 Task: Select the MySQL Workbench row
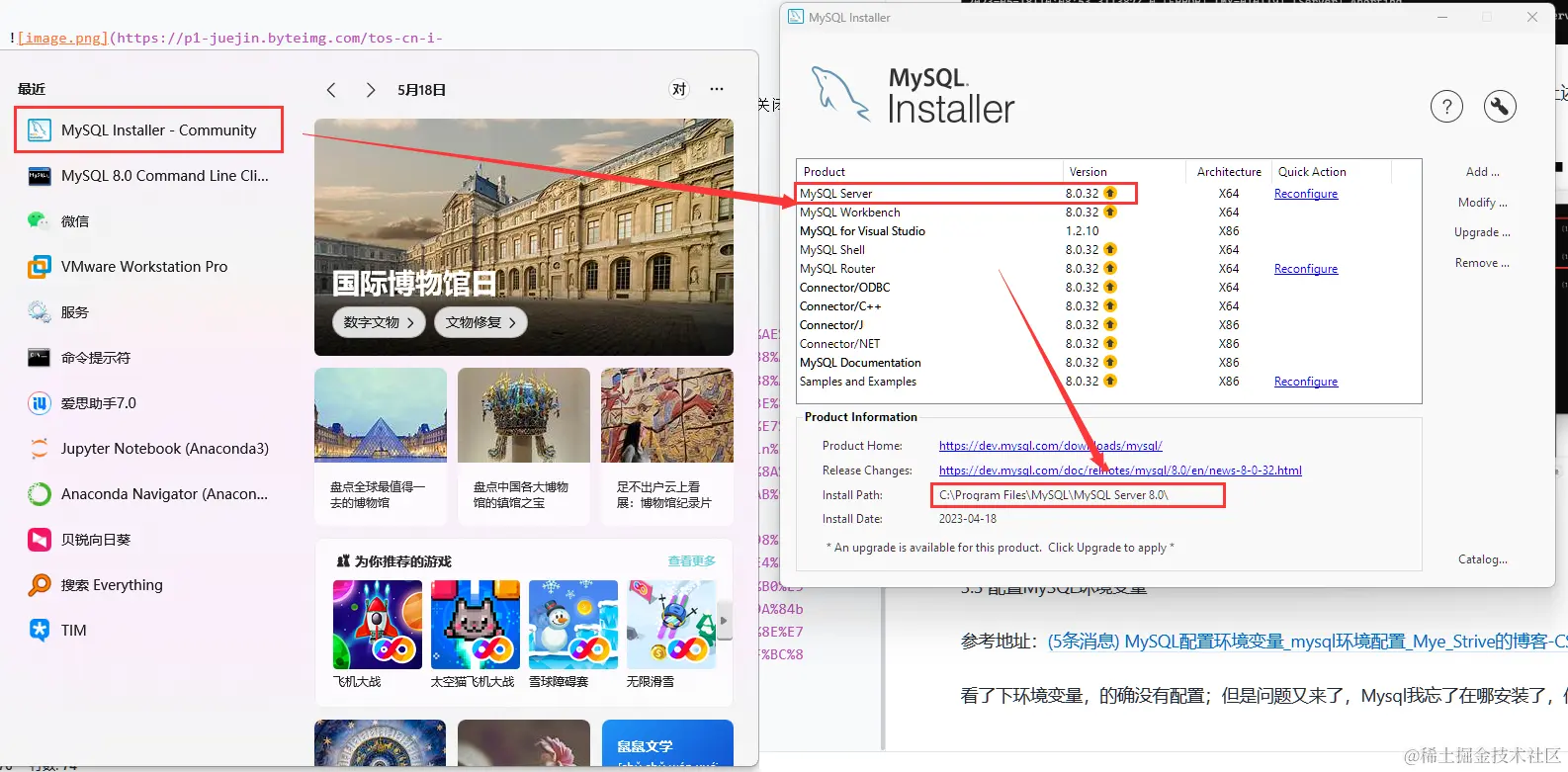point(1108,213)
